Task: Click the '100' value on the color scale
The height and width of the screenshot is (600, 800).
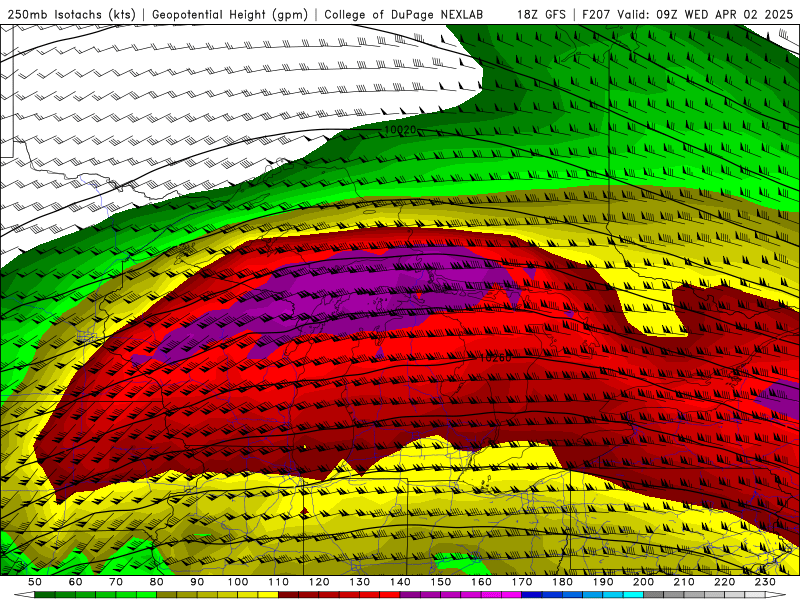Action: [238, 582]
